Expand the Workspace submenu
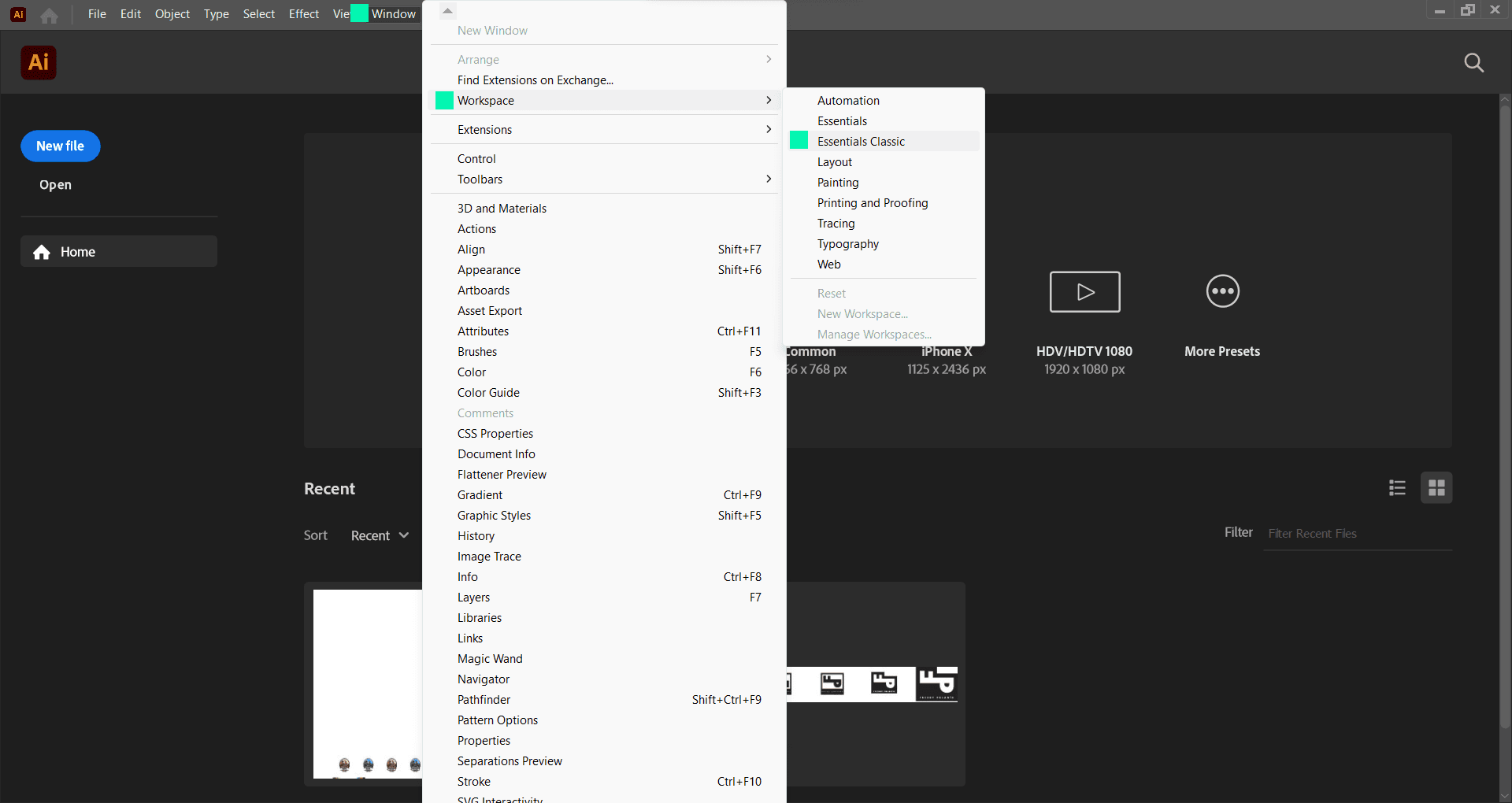 pos(605,100)
